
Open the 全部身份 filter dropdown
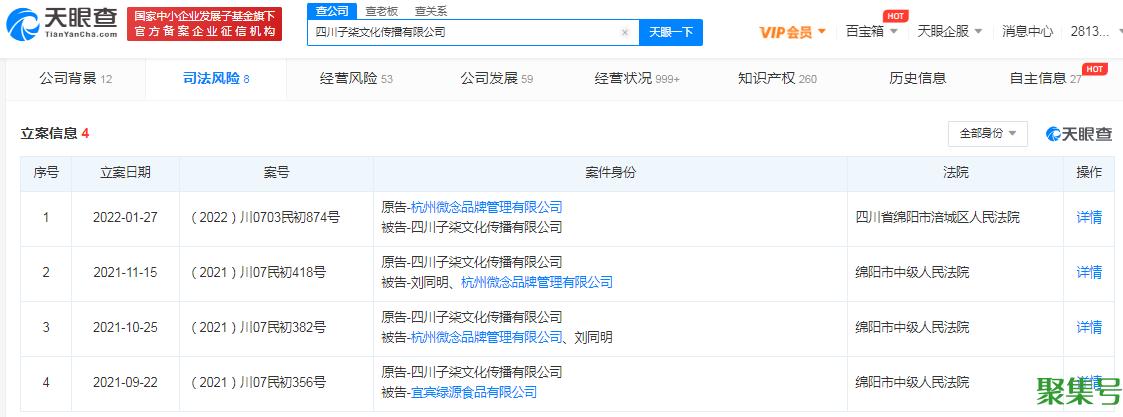987,133
